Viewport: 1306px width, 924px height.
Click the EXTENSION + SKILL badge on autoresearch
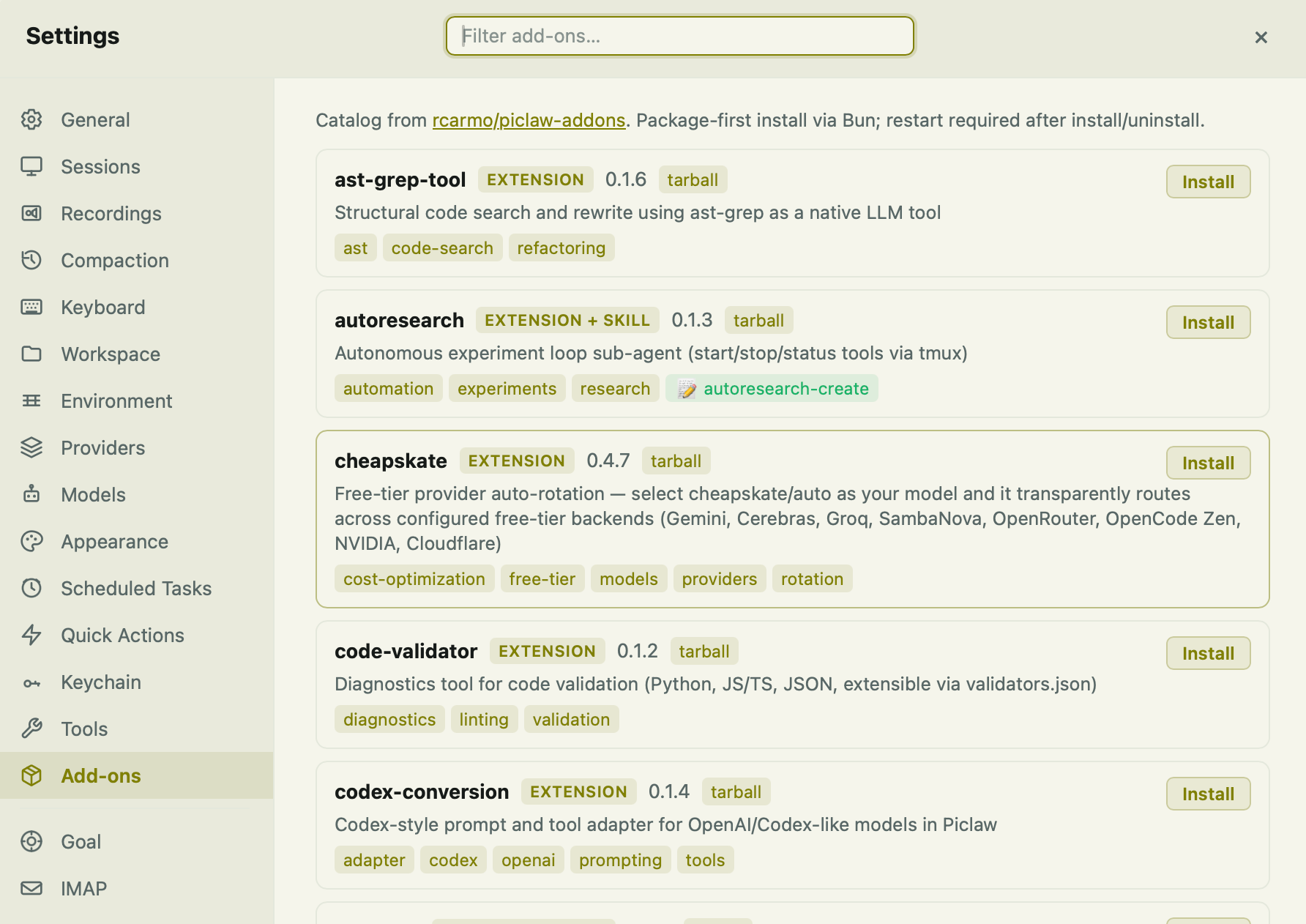pos(567,320)
